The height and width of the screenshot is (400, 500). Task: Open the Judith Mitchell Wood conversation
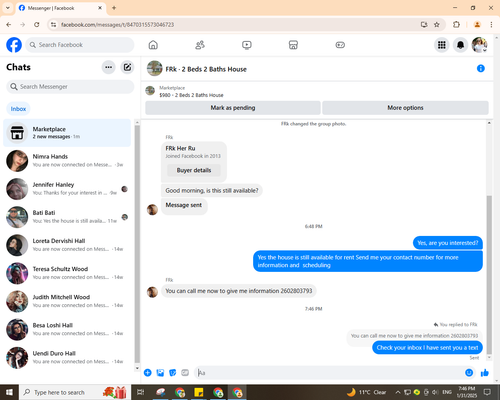coord(67,301)
